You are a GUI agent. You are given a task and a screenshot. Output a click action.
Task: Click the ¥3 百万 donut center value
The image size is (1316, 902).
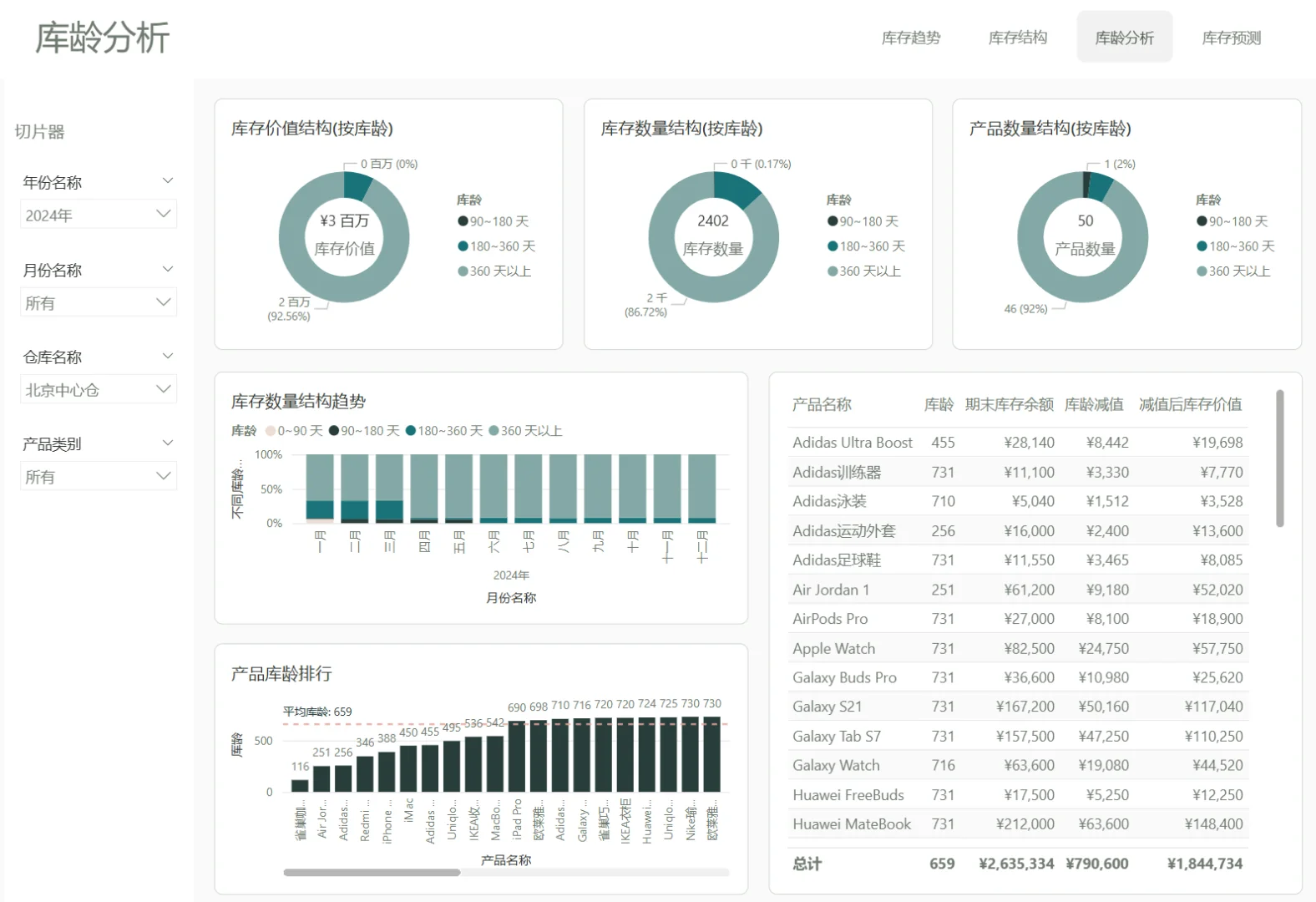[x=344, y=220]
